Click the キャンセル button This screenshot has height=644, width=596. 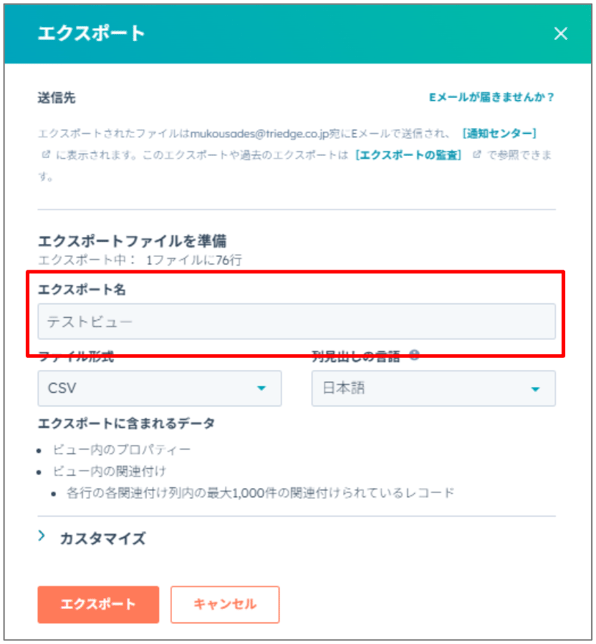[x=225, y=604]
